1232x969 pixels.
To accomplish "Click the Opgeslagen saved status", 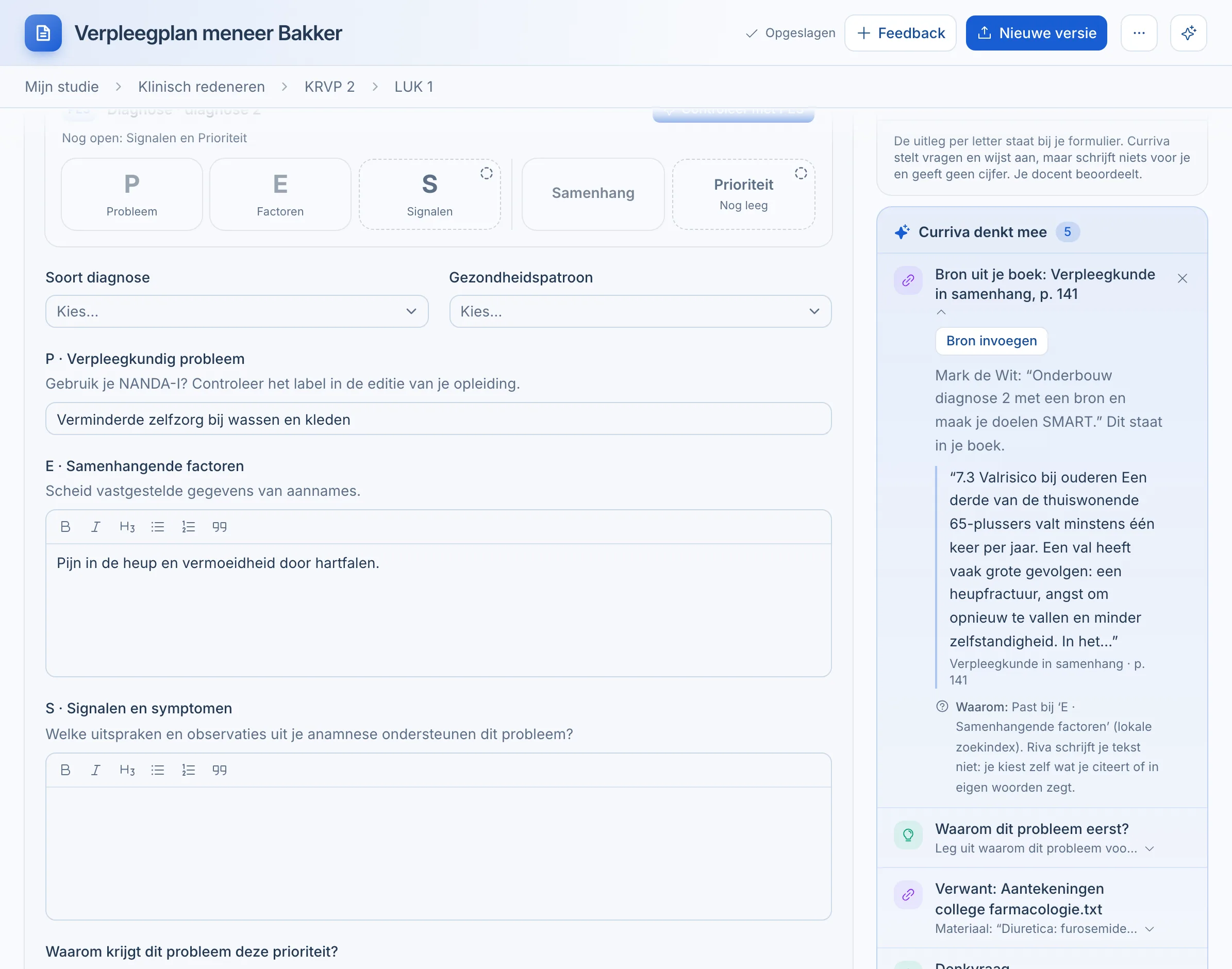I will [790, 33].
